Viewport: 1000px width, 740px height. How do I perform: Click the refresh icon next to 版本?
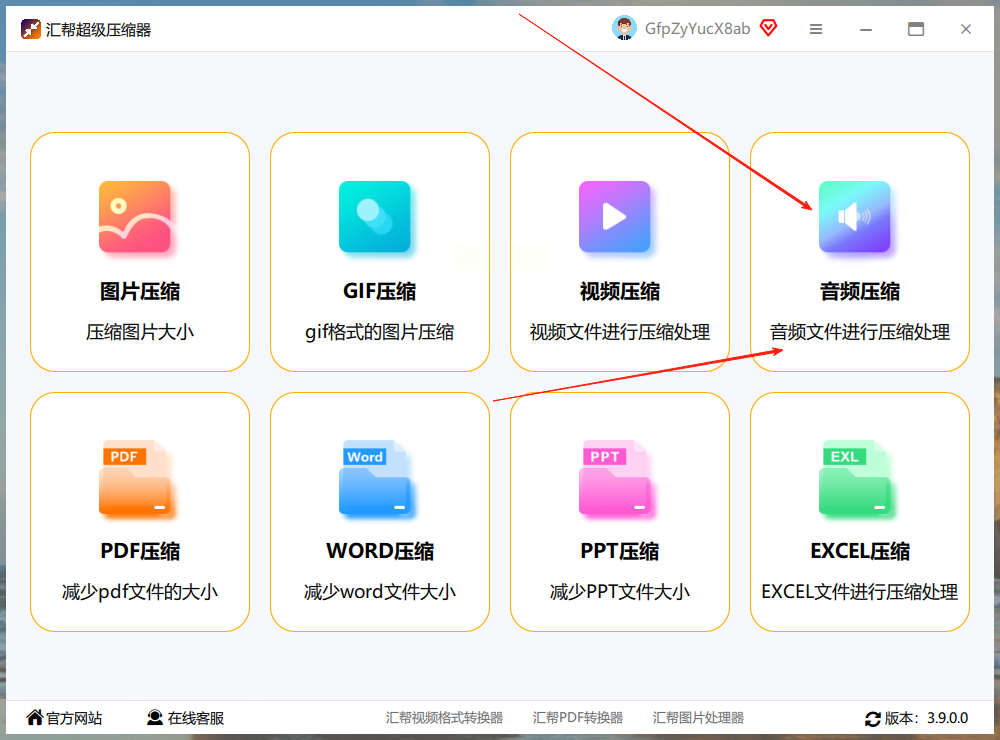coord(872,719)
